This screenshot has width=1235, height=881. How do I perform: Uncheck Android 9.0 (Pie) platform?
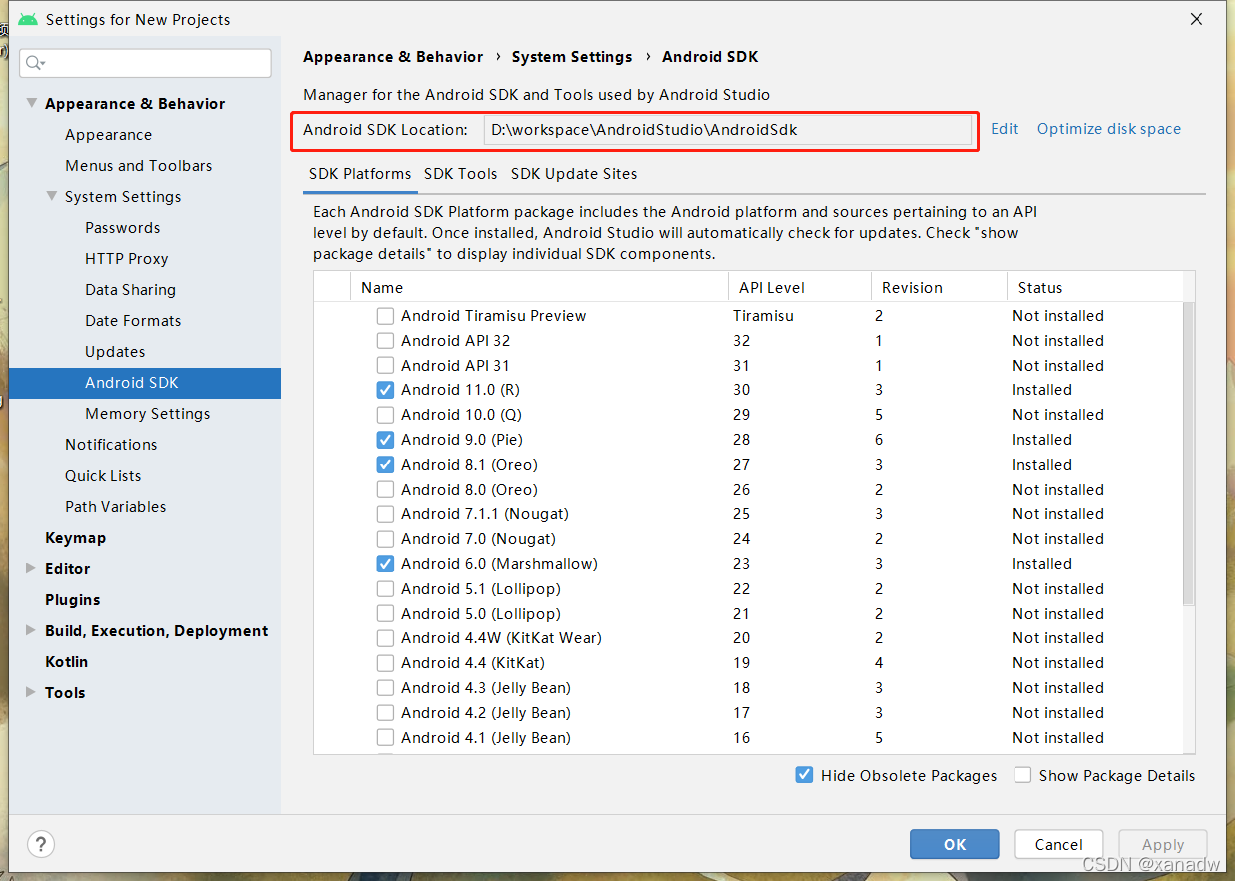[385, 440]
